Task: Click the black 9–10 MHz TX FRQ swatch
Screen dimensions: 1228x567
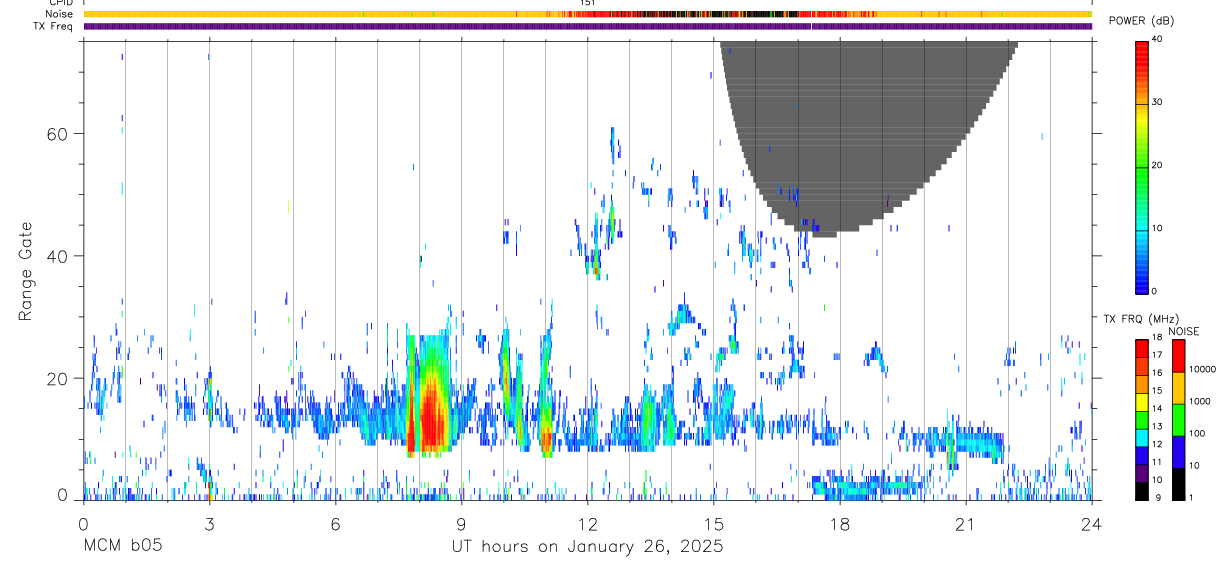Action: 1142,490
